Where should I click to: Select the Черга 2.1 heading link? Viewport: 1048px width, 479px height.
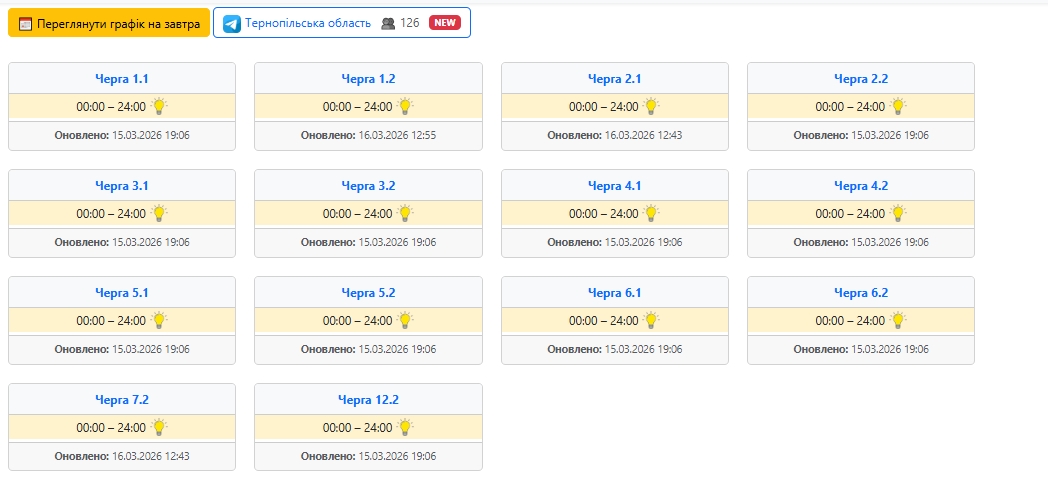614,78
